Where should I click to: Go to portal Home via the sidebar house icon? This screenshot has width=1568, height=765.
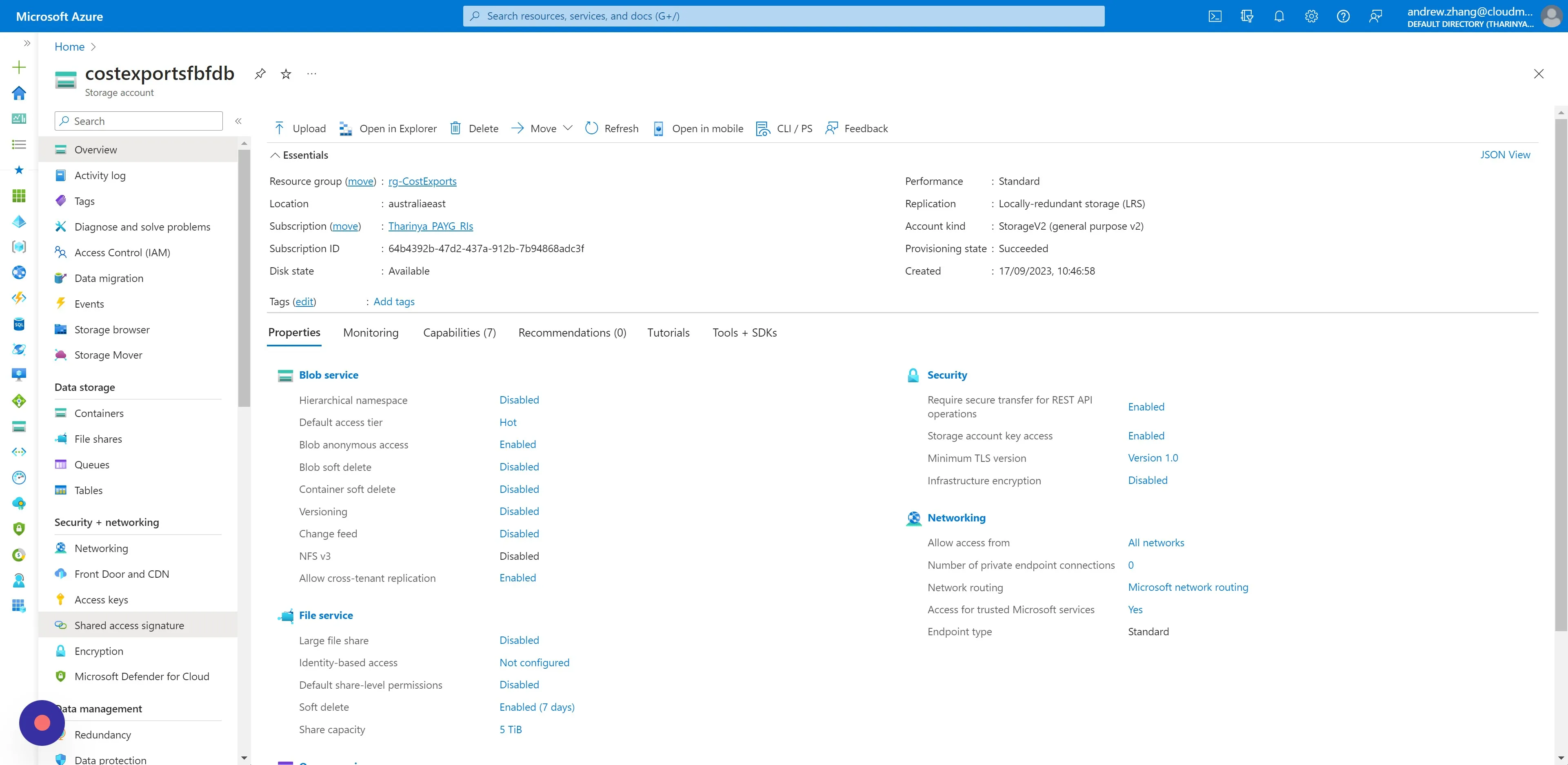(19, 93)
